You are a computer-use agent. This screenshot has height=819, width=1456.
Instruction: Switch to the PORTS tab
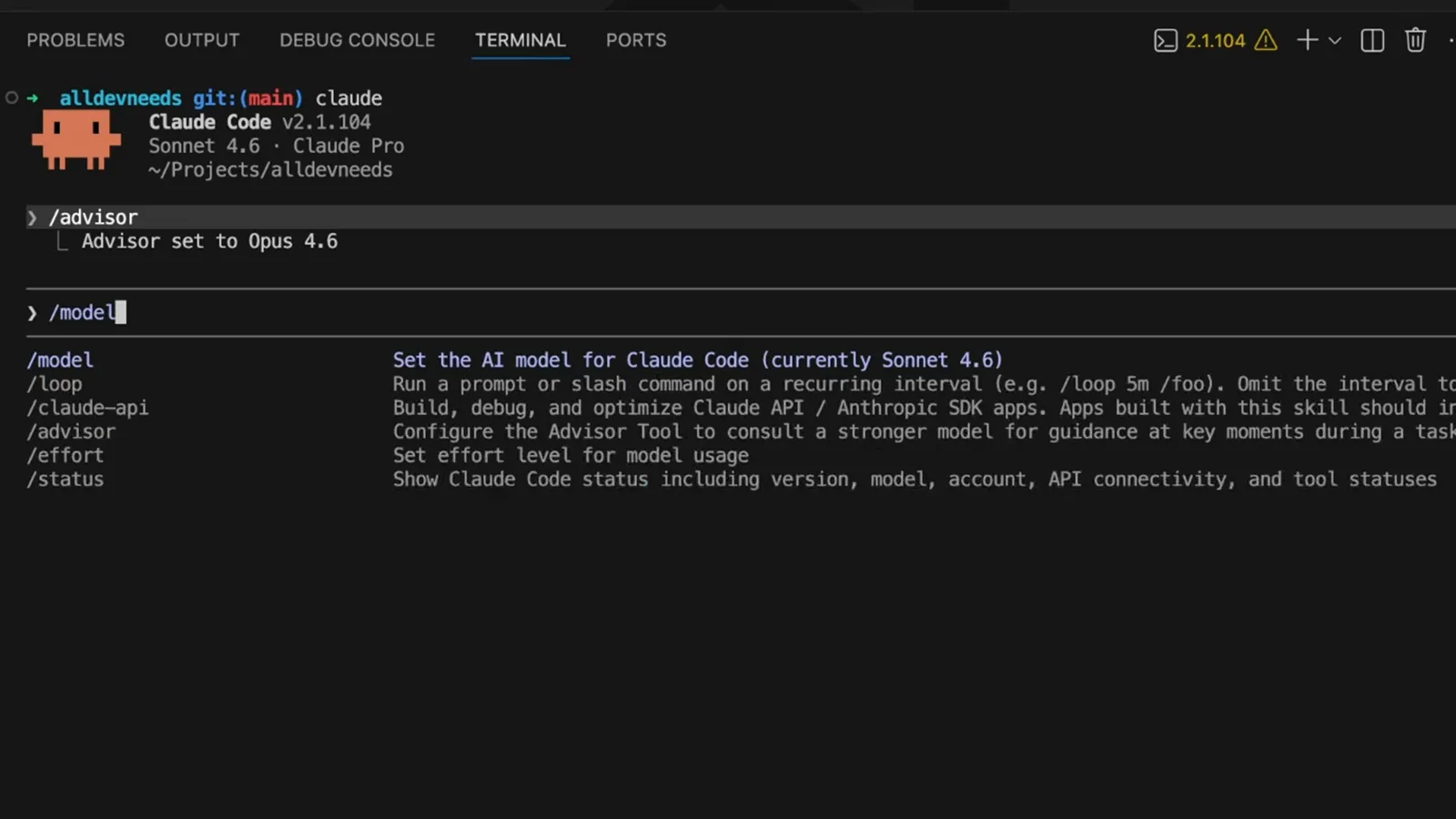(x=636, y=40)
